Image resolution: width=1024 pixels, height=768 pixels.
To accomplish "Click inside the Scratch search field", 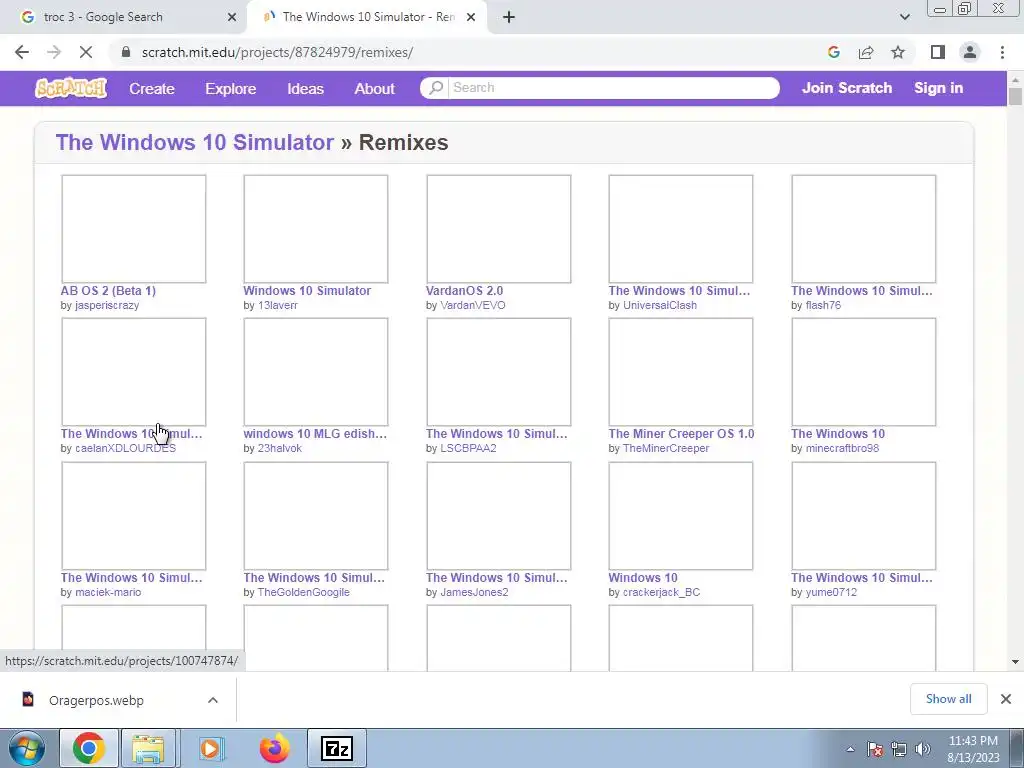I will point(613,88).
